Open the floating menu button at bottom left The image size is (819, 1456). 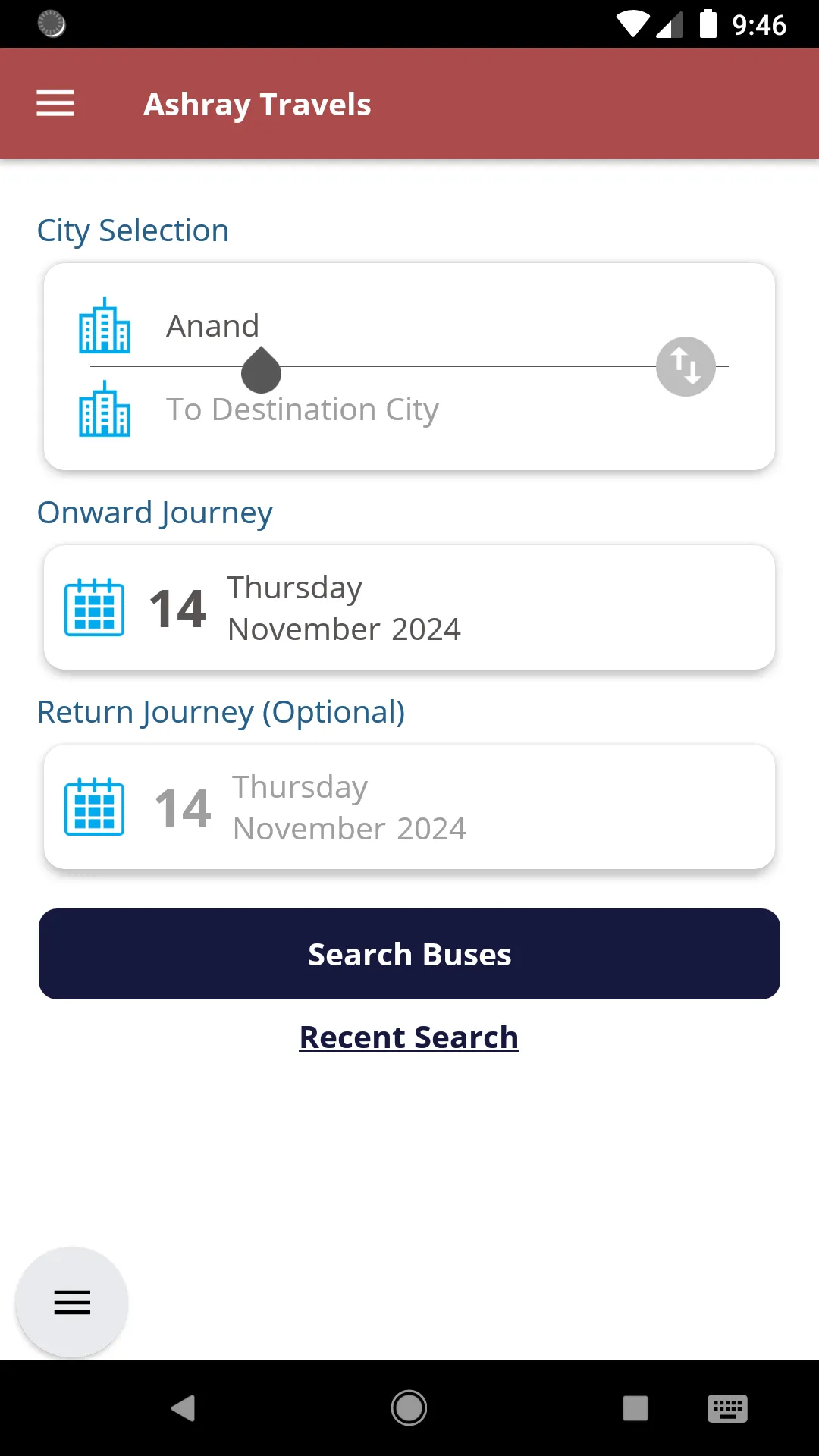pyautogui.click(x=72, y=1302)
